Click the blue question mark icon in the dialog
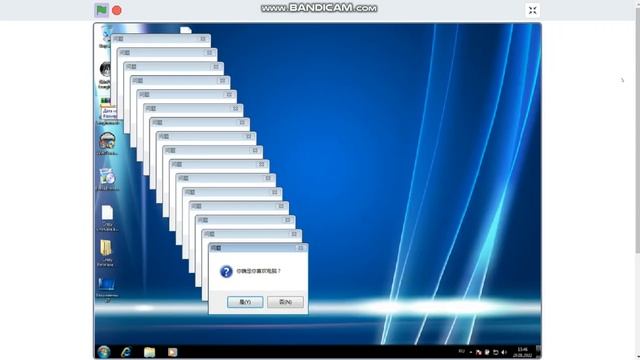The width and height of the screenshot is (640, 360). 226,271
